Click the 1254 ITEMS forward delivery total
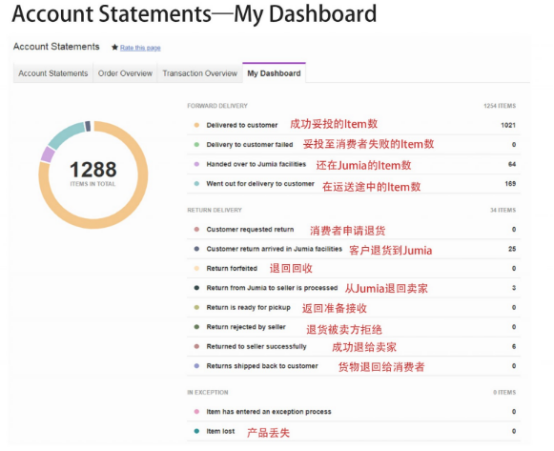 pos(500,106)
